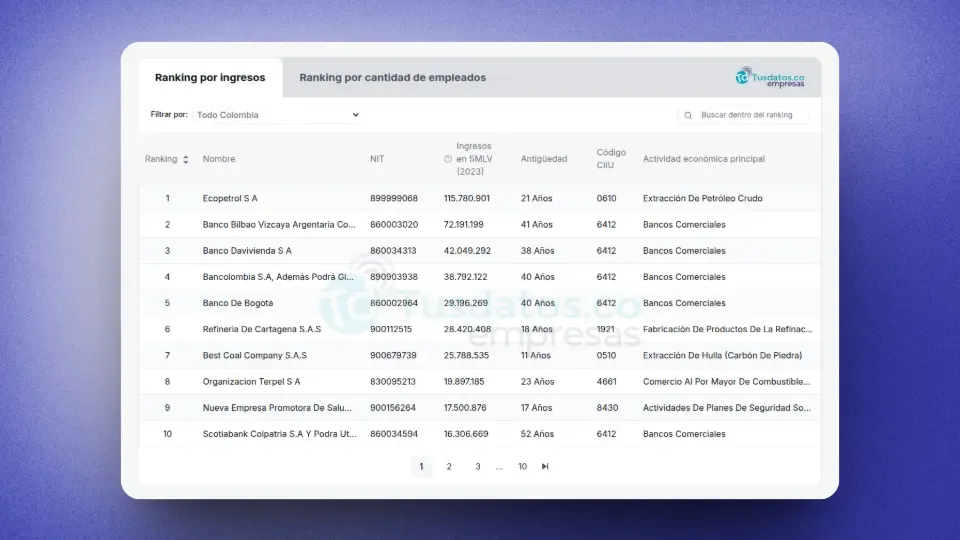
Task: Click the Ranking column sort arrows
Action: click(185, 159)
